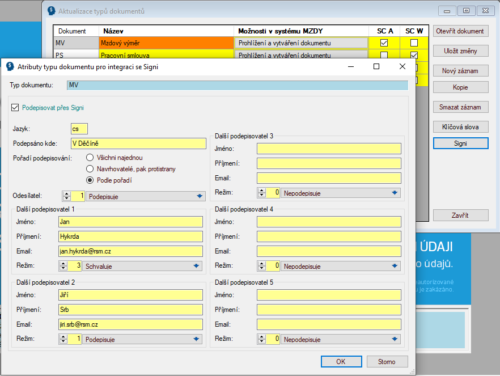Select Mzdový výměr cell in table
The image size is (500, 376).
click(x=166, y=43)
